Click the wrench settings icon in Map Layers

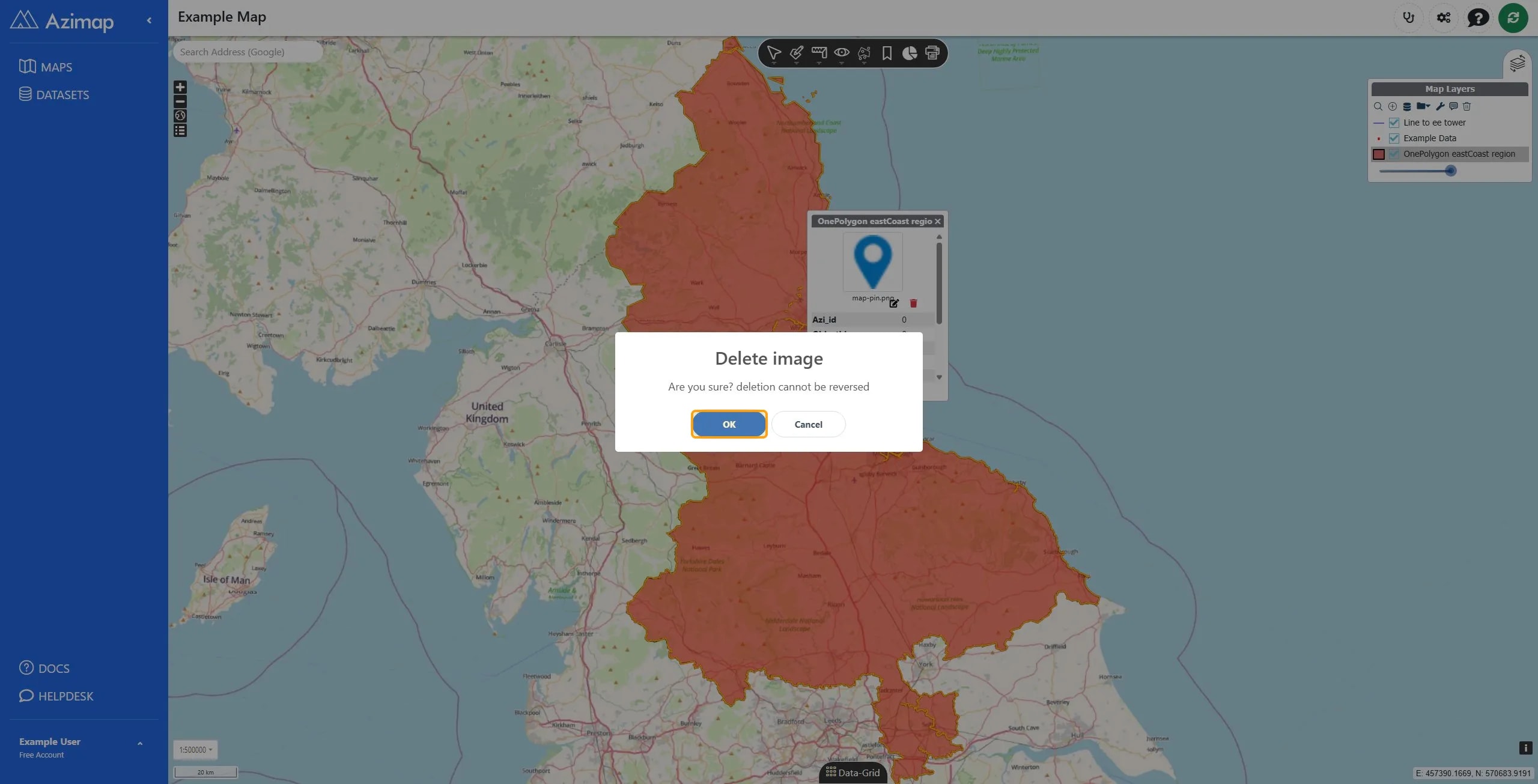coord(1440,106)
